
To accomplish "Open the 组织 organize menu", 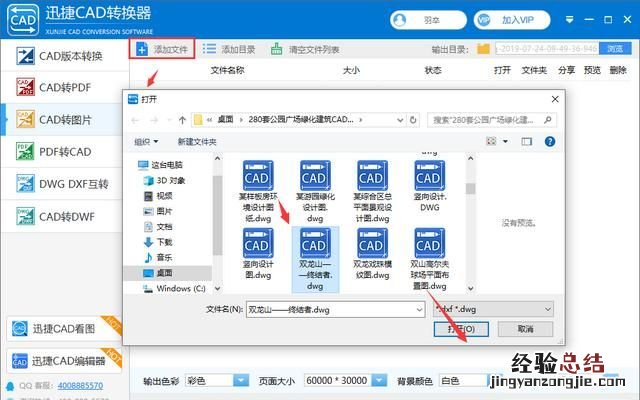I will pyautogui.click(x=146, y=142).
